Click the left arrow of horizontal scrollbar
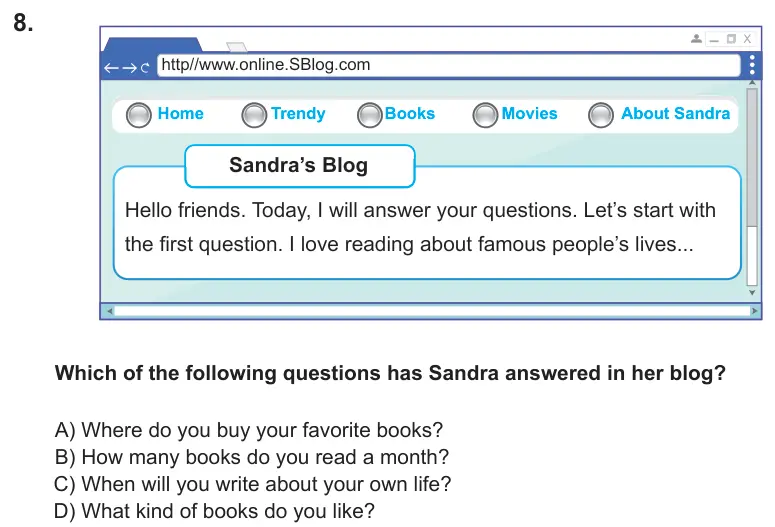The image size is (775, 527). (x=110, y=311)
